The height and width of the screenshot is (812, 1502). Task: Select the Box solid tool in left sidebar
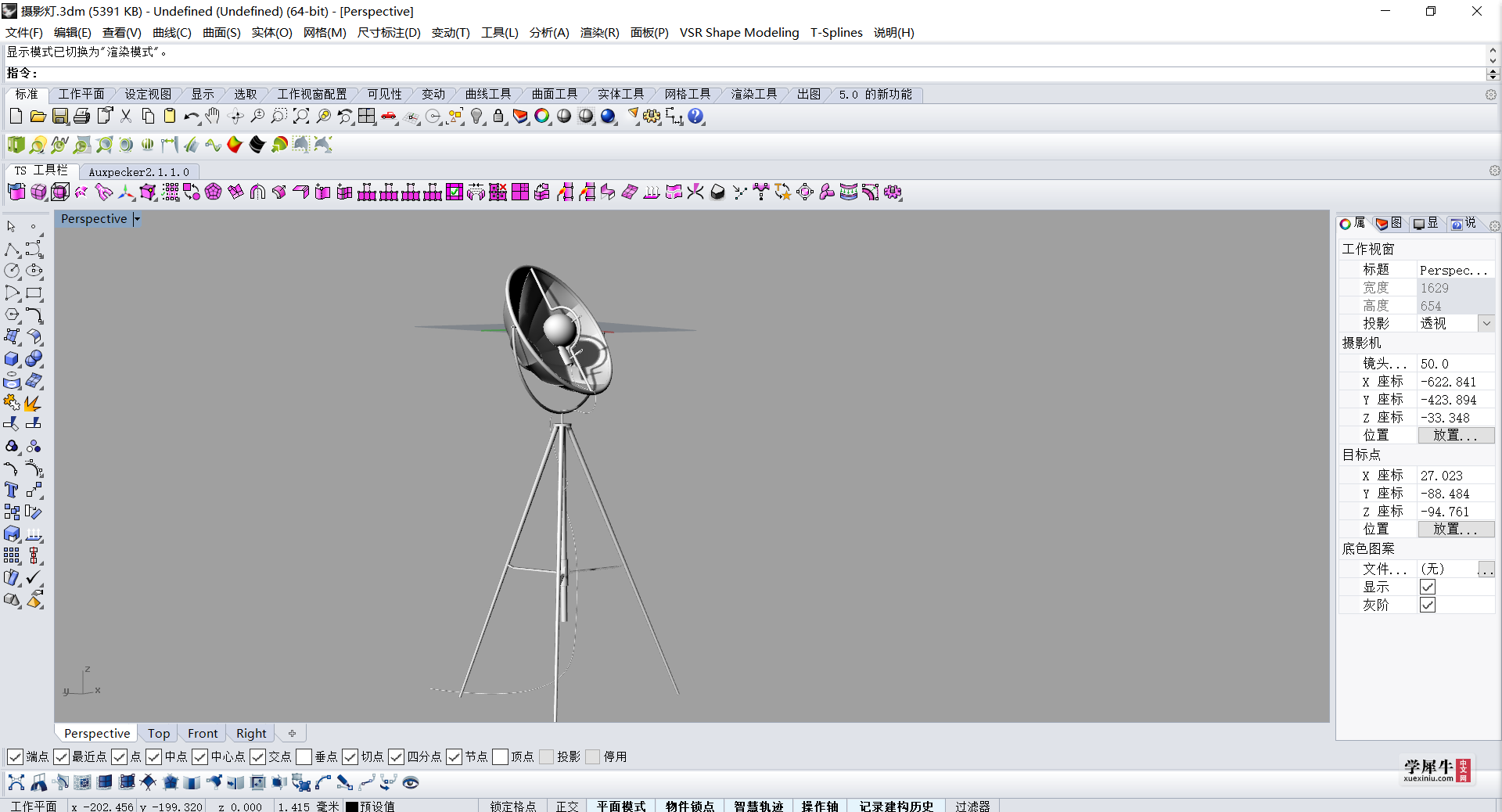(12, 359)
